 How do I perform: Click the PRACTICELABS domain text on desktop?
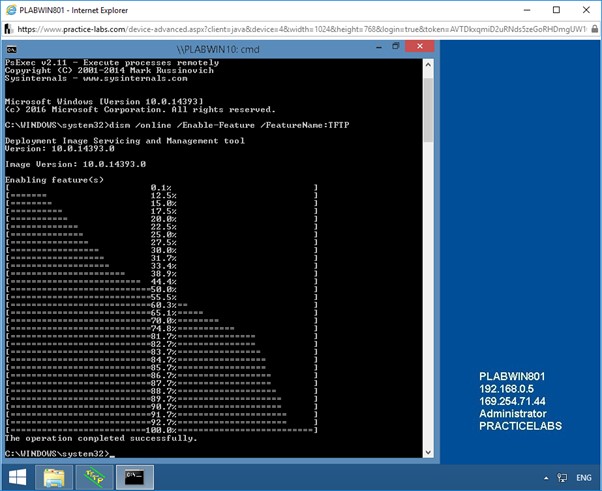tap(520, 426)
